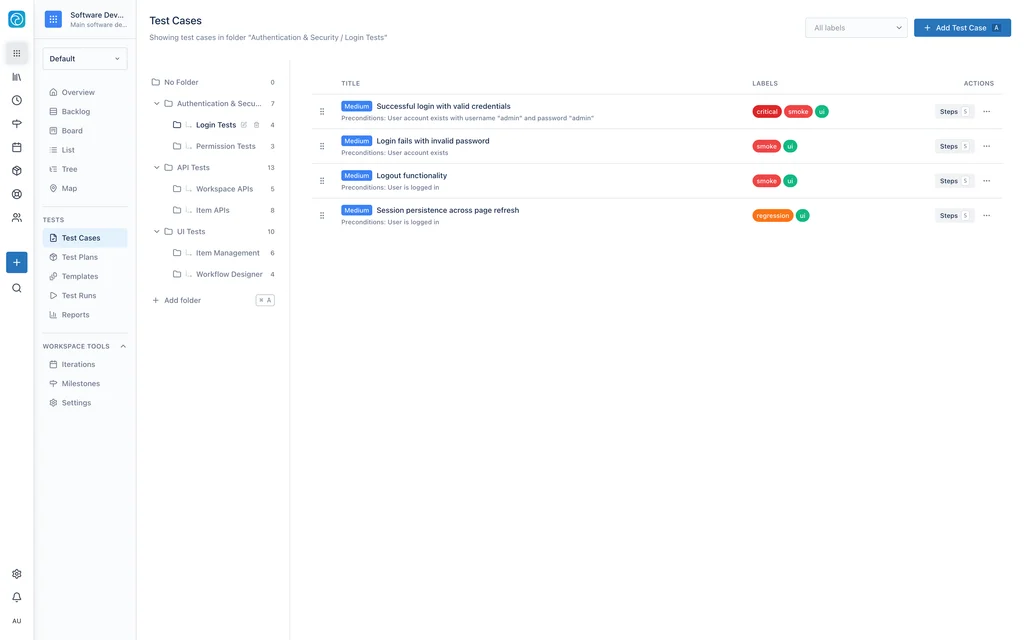Open Steps for Successful login row
Viewport: 1024px width, 640px height.
point(954,112)
